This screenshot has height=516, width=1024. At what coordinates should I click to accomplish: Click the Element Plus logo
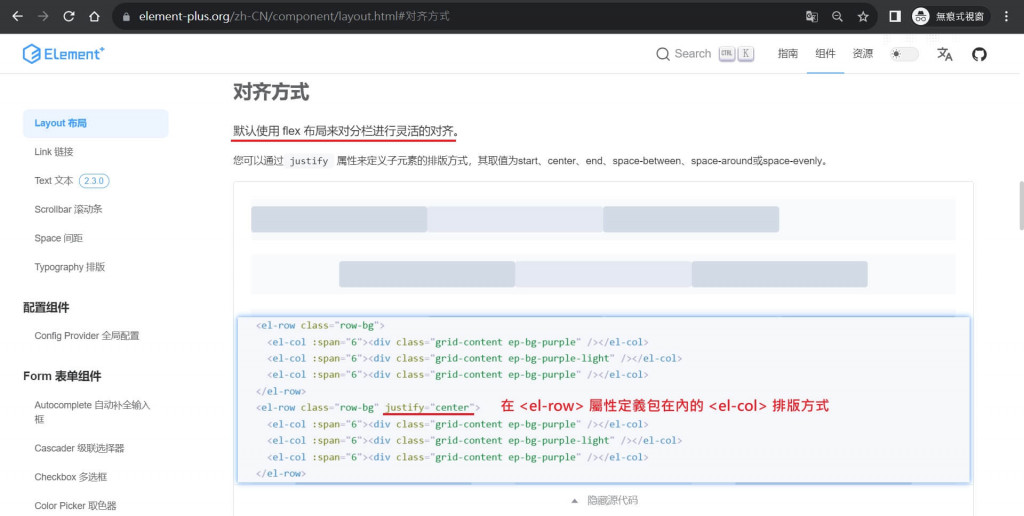(x=63, y=54)
